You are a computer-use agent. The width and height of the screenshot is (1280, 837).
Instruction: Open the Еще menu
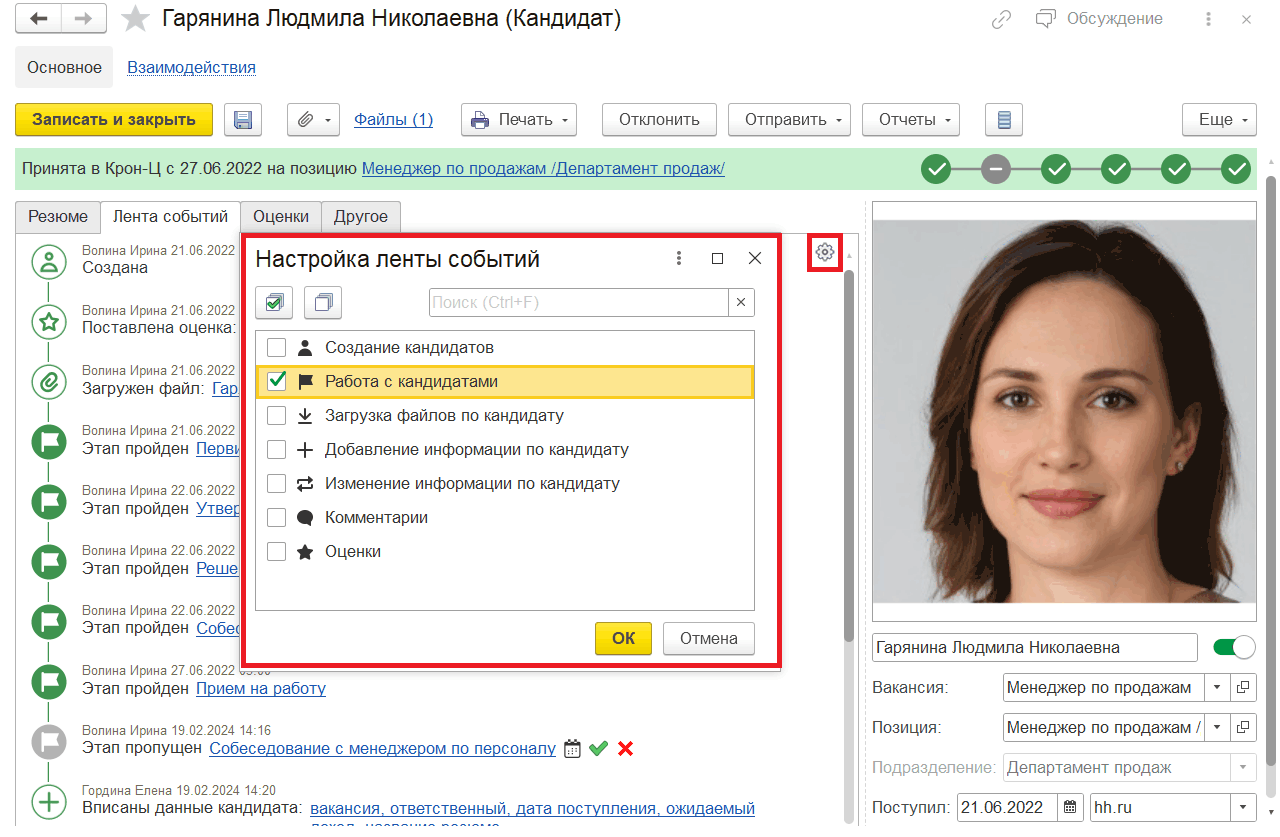click(1219, 120)
